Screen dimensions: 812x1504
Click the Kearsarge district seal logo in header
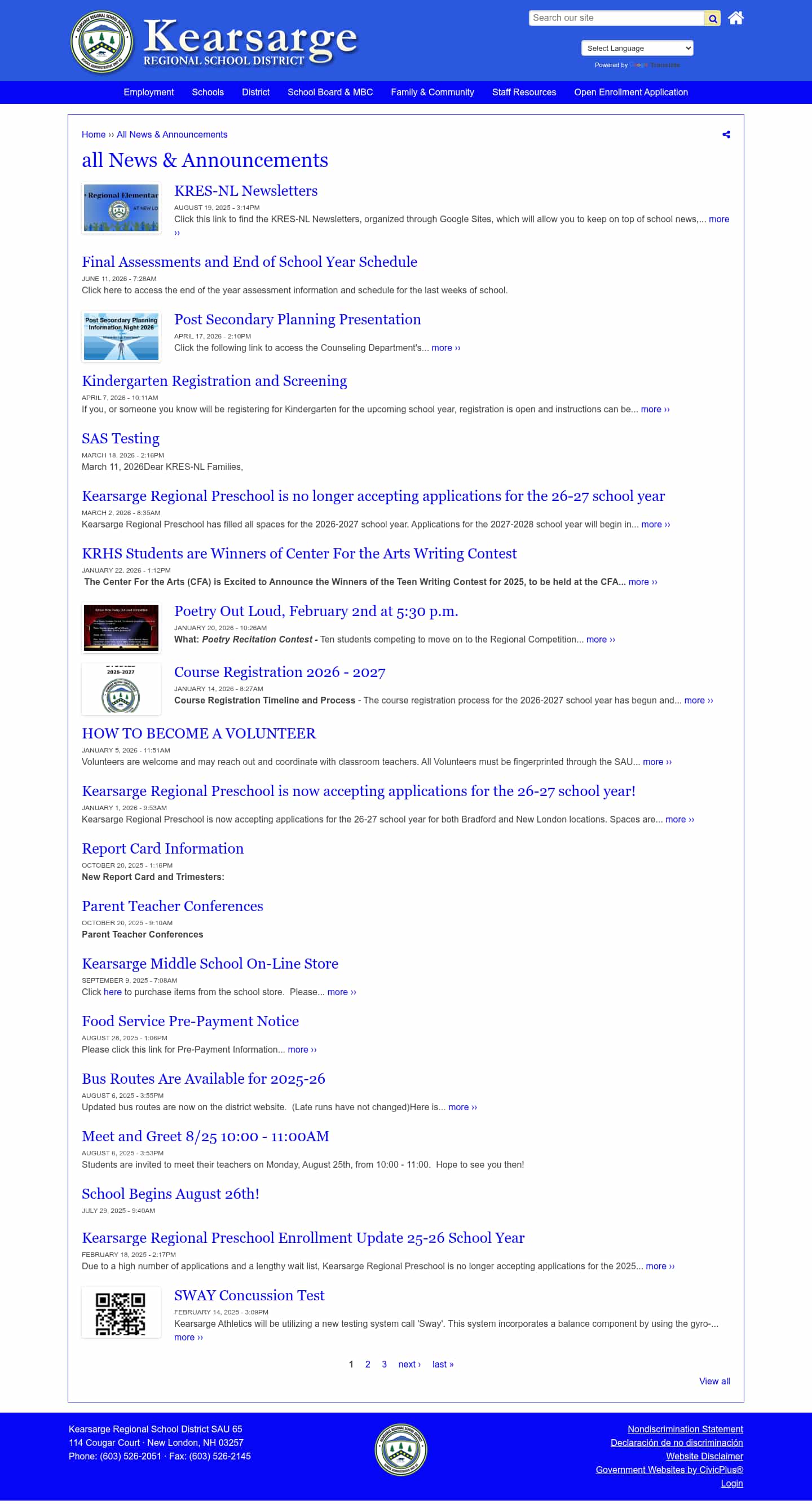pos(102,41)
